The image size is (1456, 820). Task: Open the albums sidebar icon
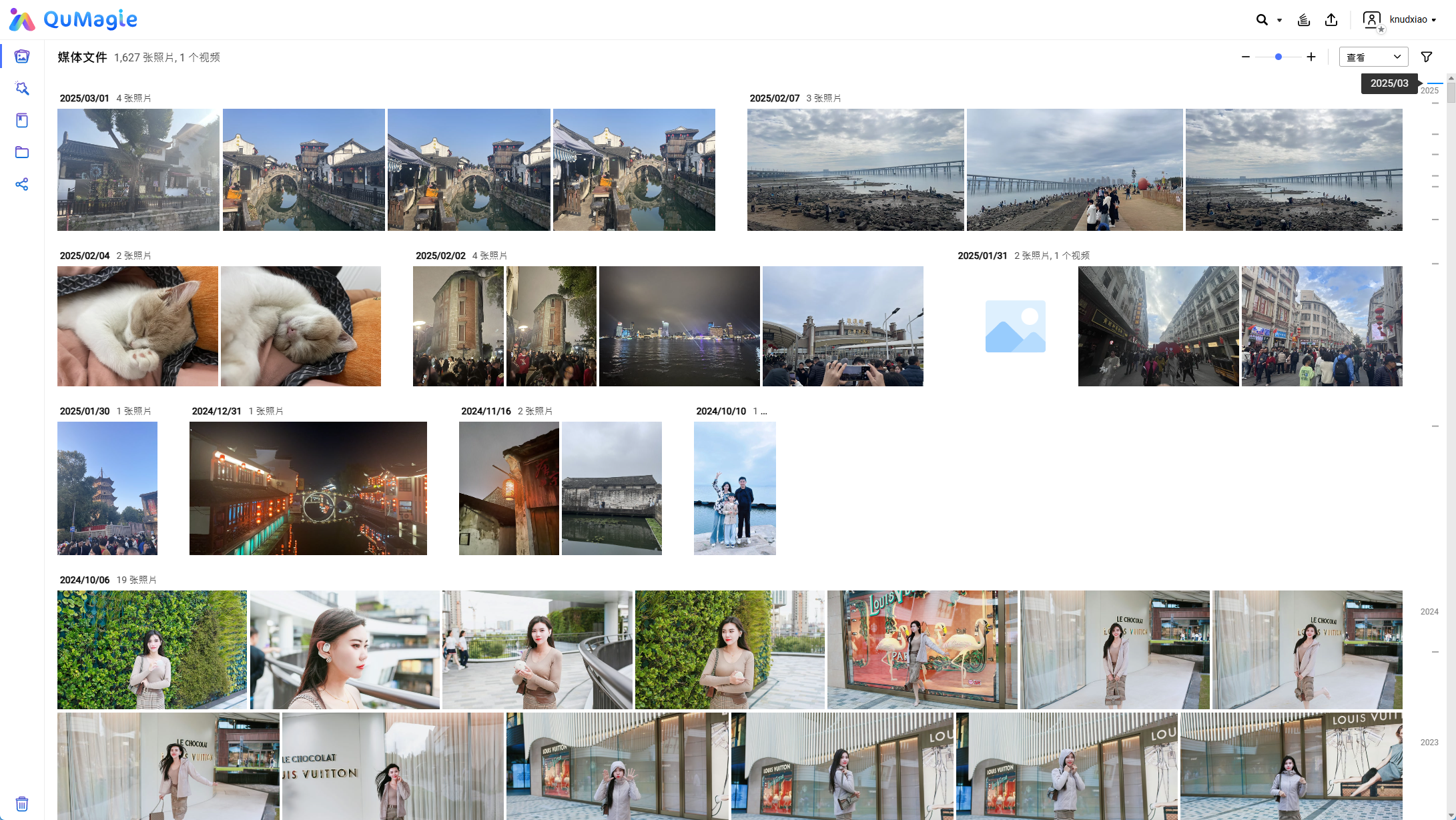[22, 121]
